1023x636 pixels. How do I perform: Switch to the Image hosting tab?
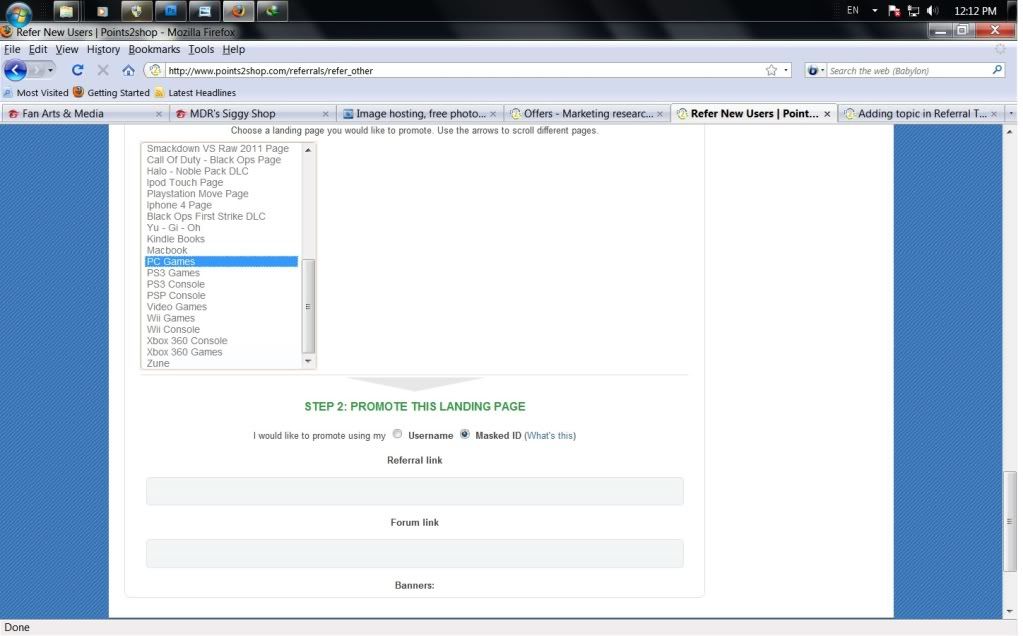point(421,114)
